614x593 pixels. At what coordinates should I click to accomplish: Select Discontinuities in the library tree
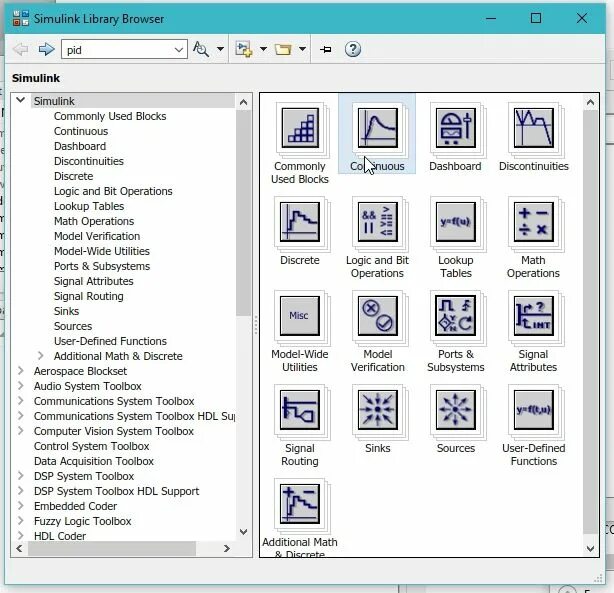(x=89, y=161)
